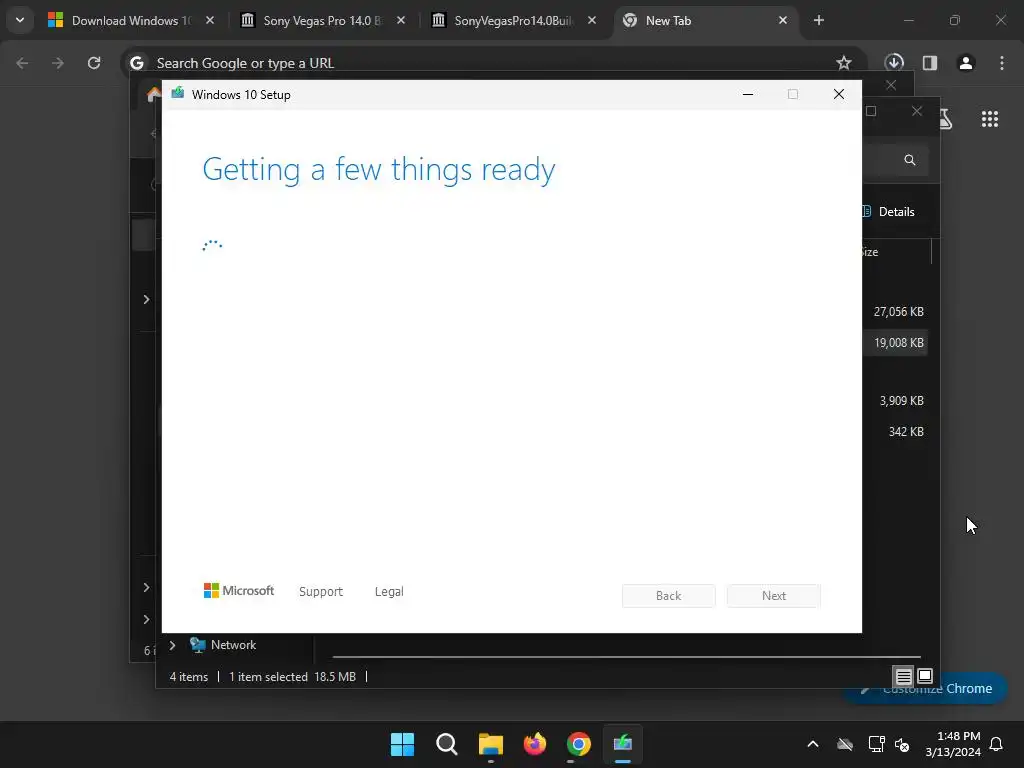The height and width of the screenshot is (768, 1024).
Task: Close the Download Windows 10 tab
Action: (210, 20)
